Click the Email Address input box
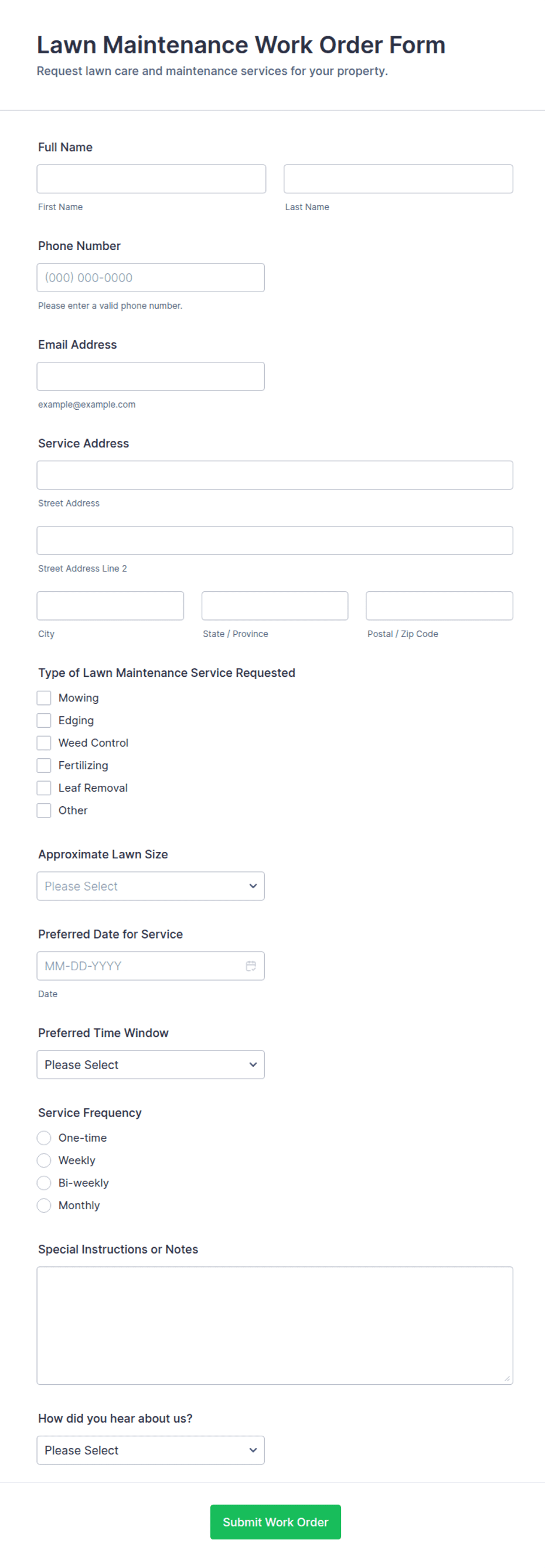The height and width of the screenshot is (1568, 545). [x=151, y=376]
